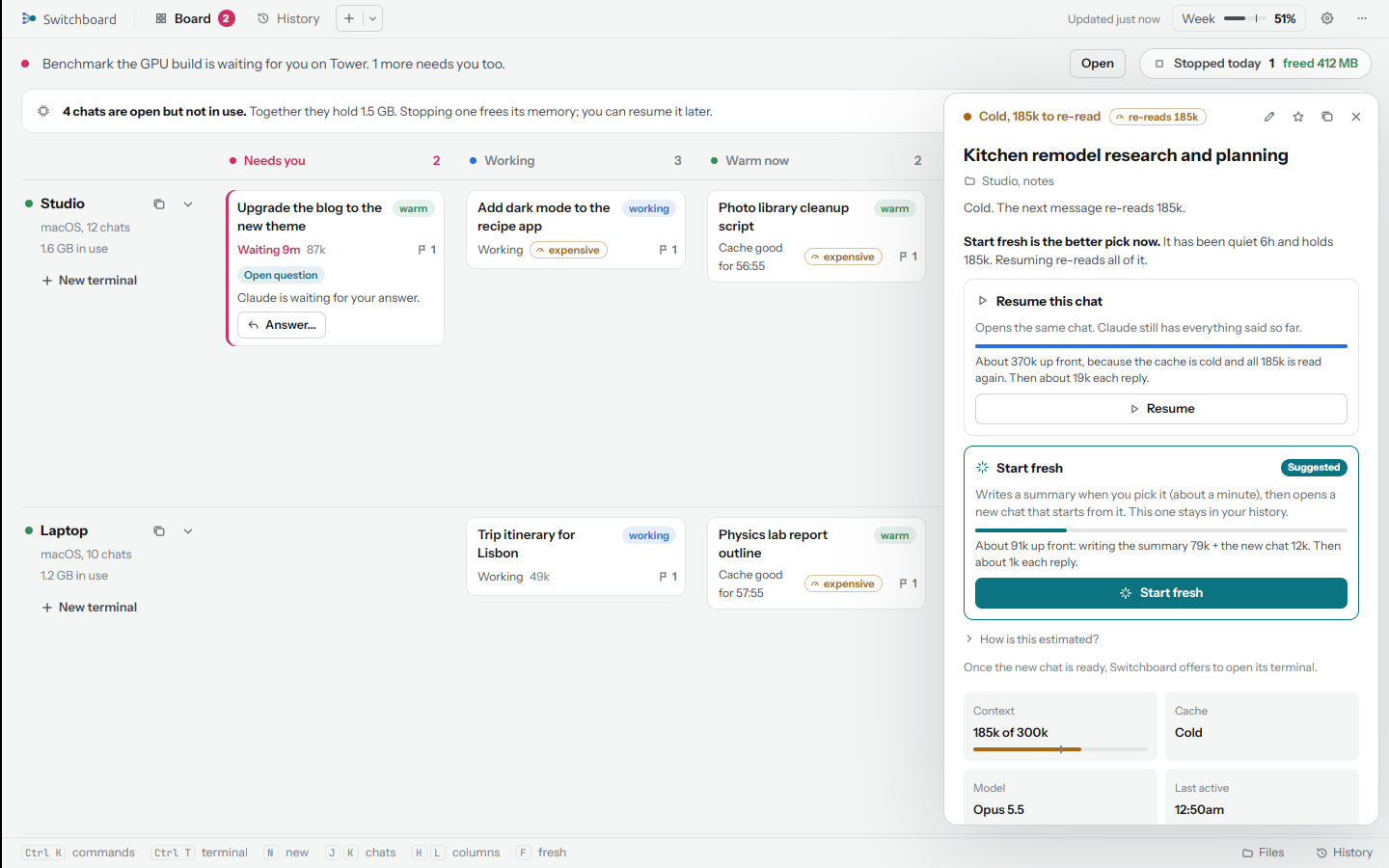Click Answer... on the blog theme card

click(x=282, y=325)
